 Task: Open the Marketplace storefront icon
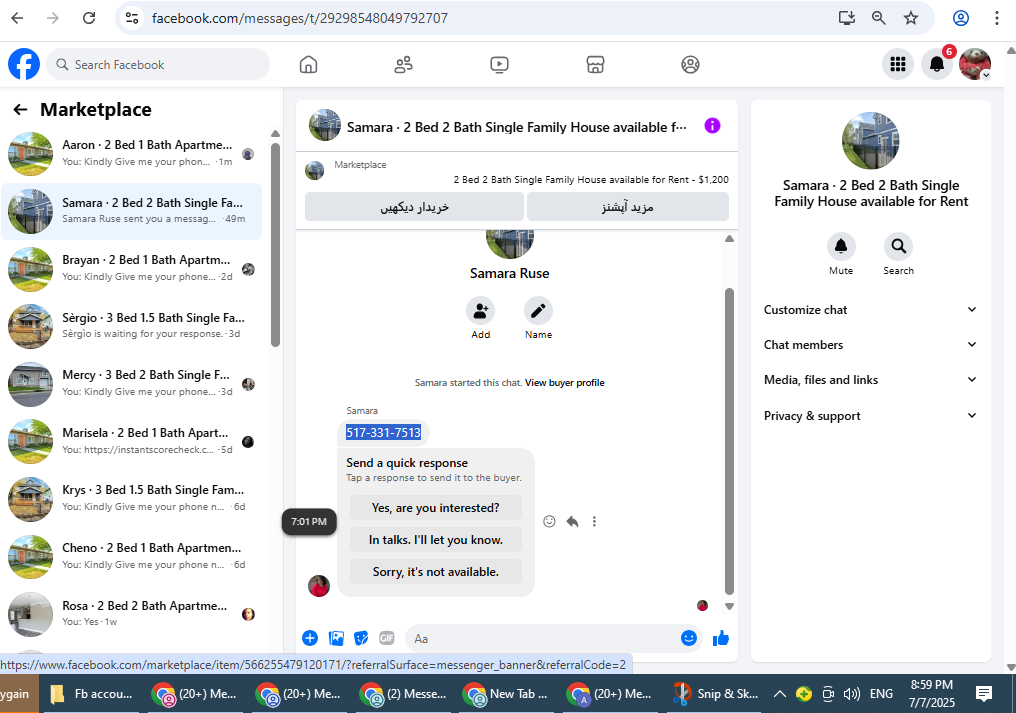pos(595,64)
